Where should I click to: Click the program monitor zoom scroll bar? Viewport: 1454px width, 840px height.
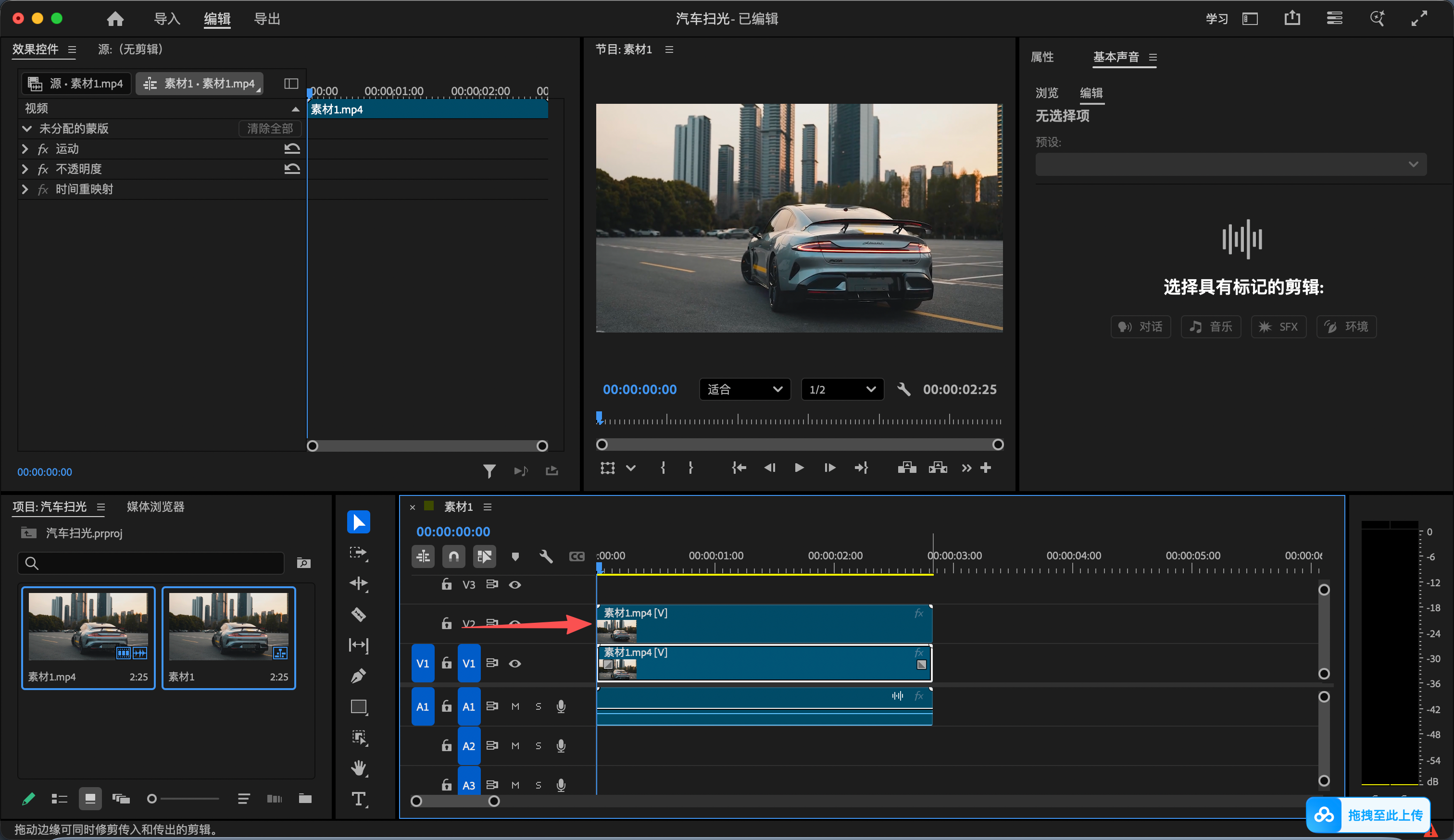pyautogui.click(x=800, y=445)
